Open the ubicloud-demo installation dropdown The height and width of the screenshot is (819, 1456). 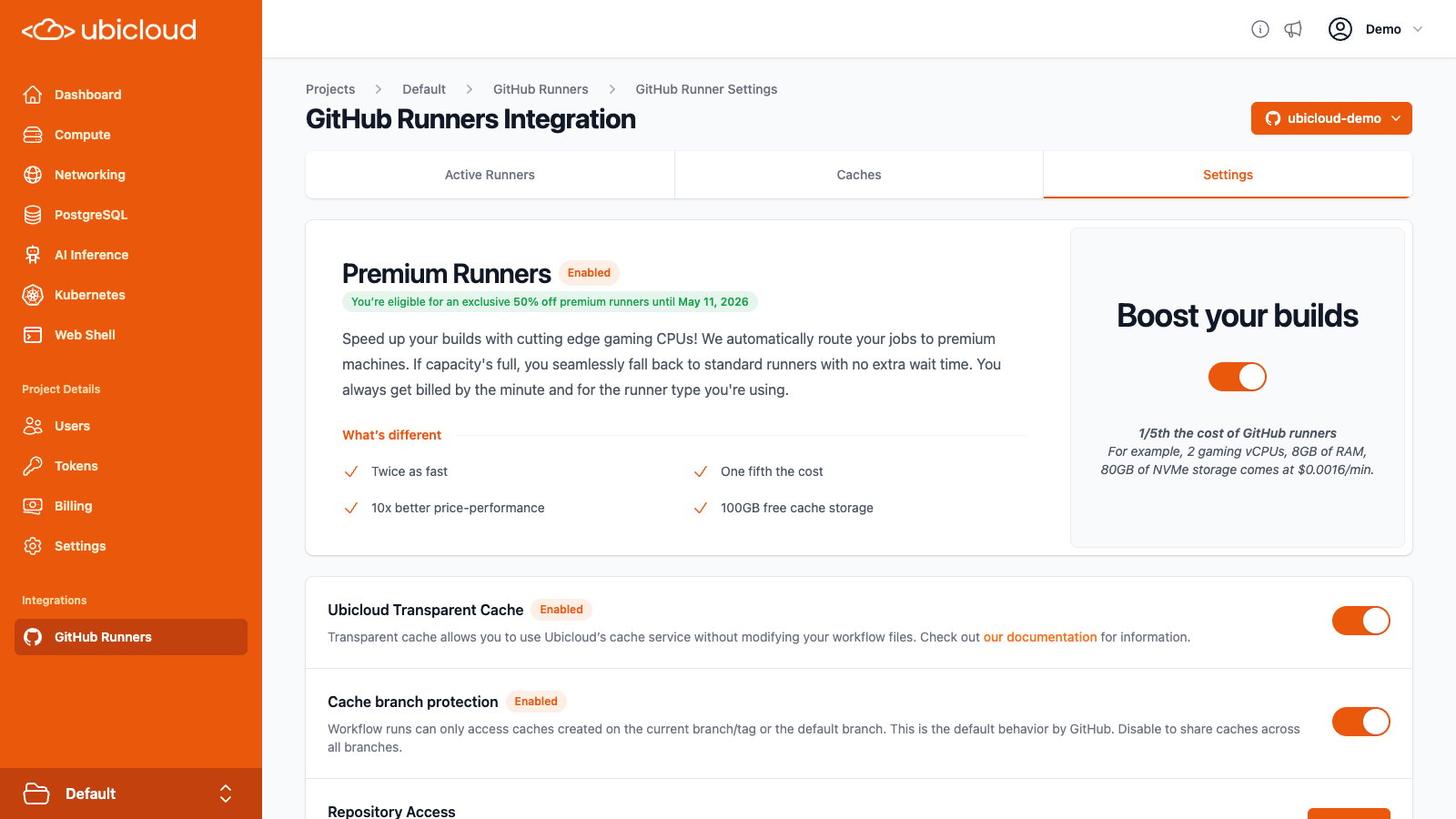click(x=1331, y=118)
